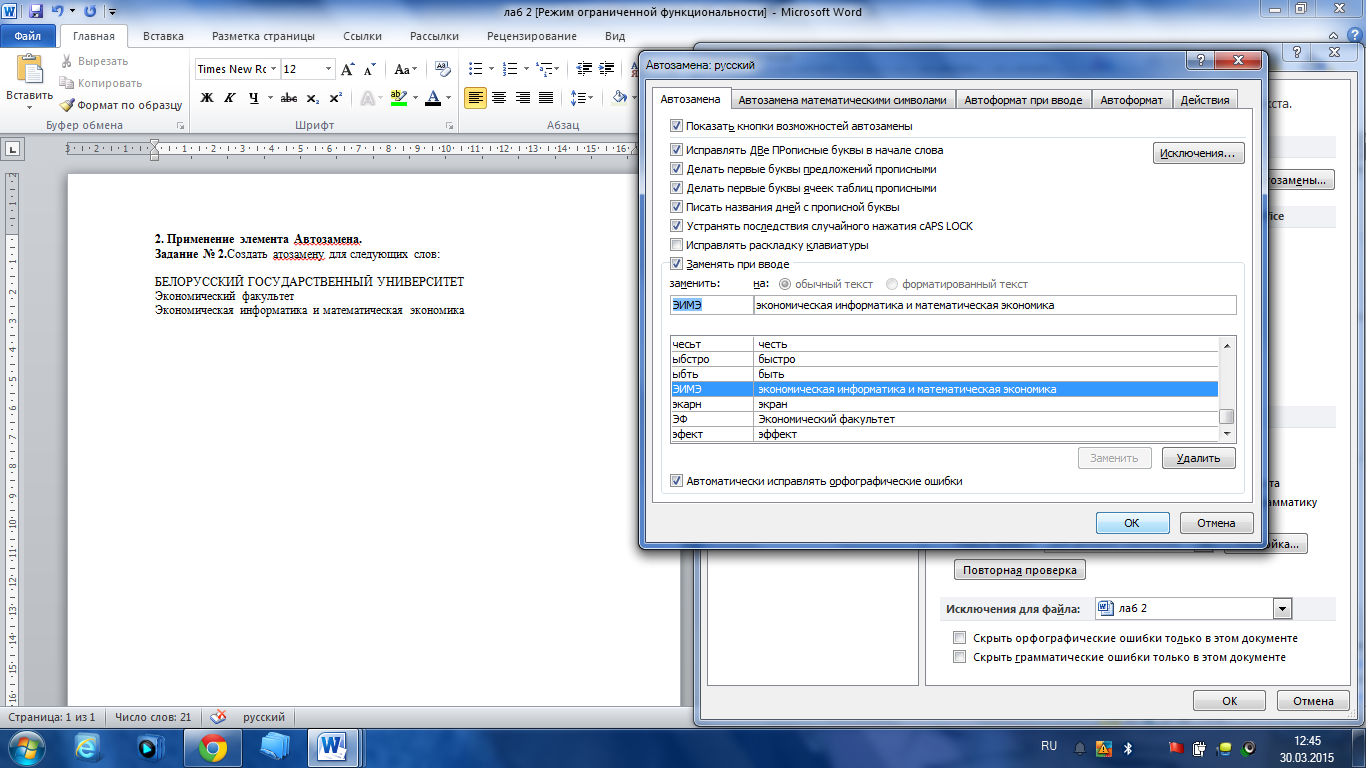Click the Redo icon in quick access toolbar
The image size is (1366, 768).
[90, 12]
